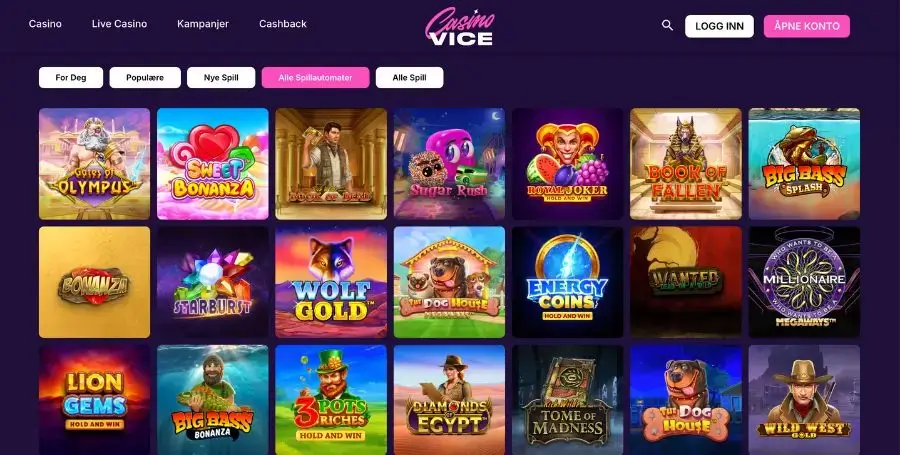This screenshot has width=900, height=455.
Task: Launch the Starburst slot thumbnail
Action: 212,282
